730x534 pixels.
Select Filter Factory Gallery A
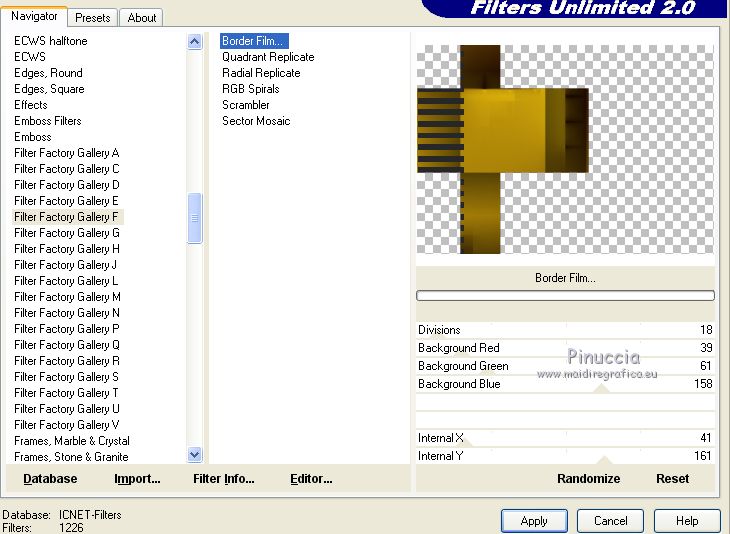pos(67,153)
